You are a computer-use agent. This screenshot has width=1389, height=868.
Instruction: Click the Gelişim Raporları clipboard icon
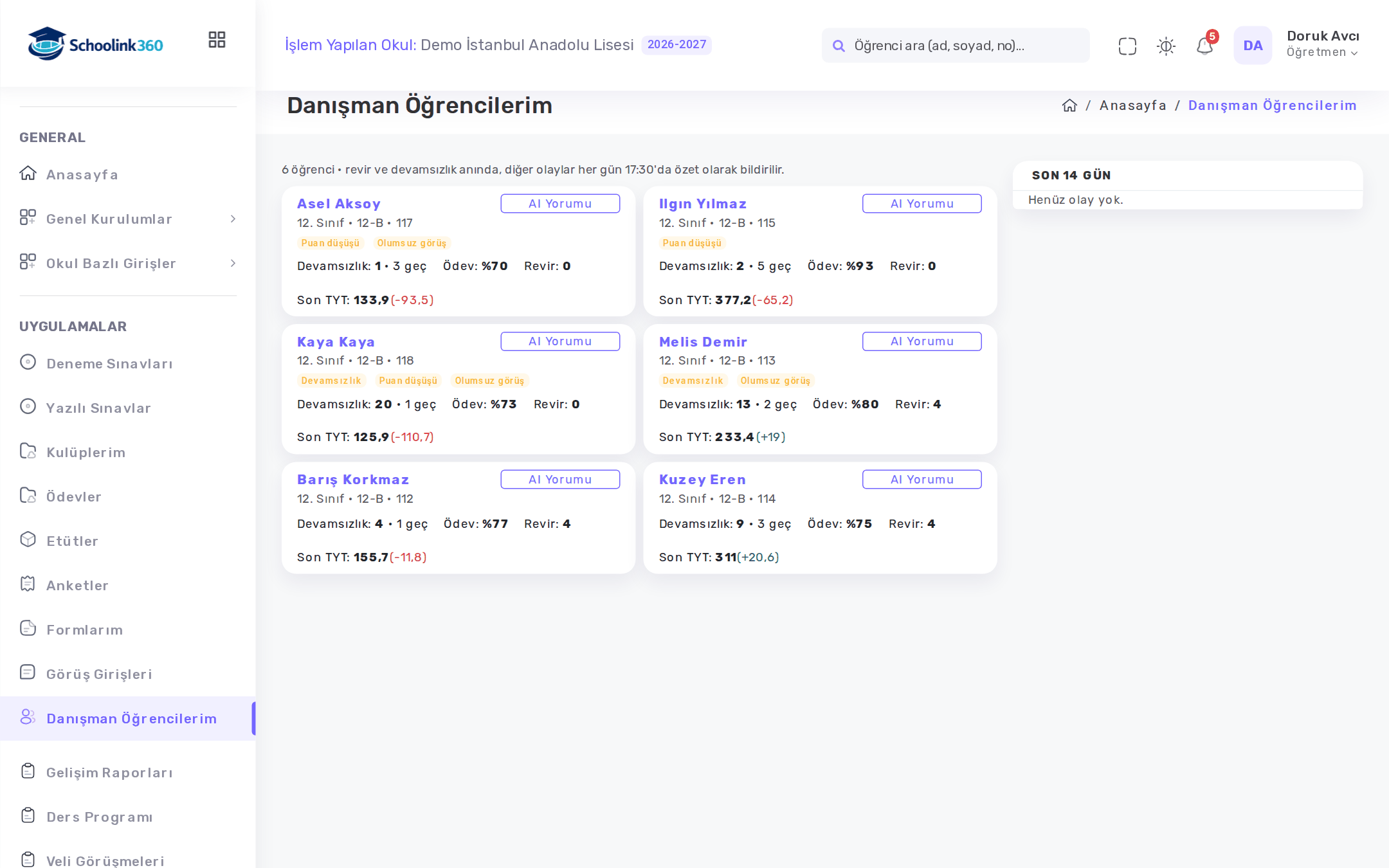(x=28, y=771)
